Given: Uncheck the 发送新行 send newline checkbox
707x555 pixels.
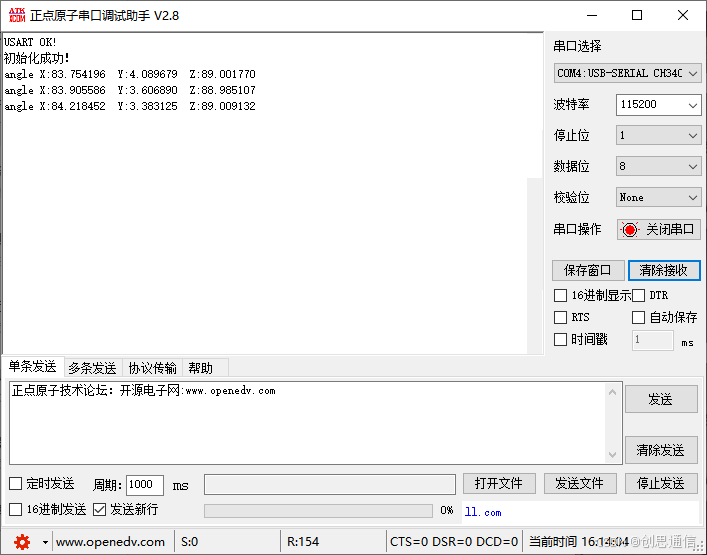Looking at the screenshot, I should pyautogui.click(x=99, y=509).
